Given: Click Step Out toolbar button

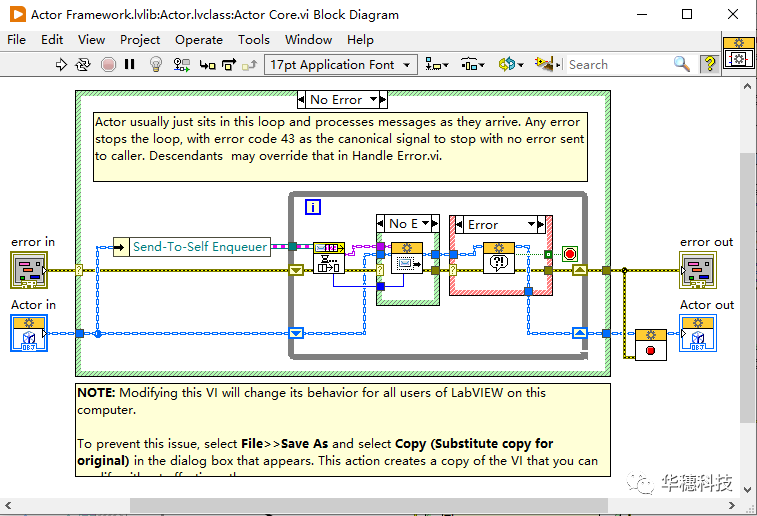Looking at the screenshot, I should (250, 64).
